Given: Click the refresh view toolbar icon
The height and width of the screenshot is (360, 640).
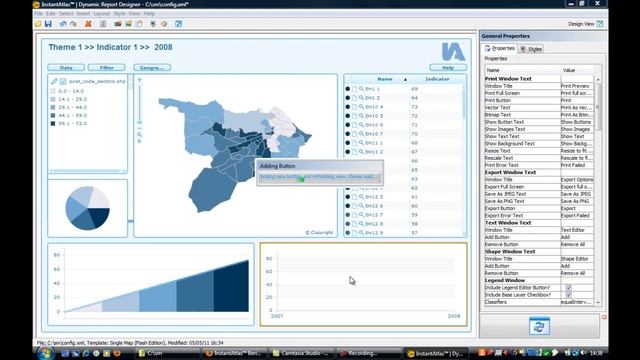Looking at the screenshot, I should [164, 24].
